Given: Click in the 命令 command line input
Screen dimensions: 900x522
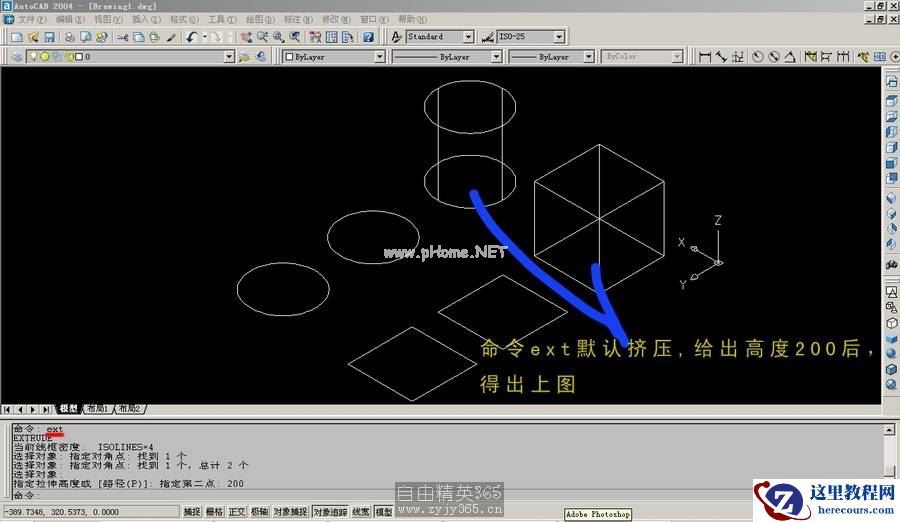Looking at the screenshot, I should [448, 495].
